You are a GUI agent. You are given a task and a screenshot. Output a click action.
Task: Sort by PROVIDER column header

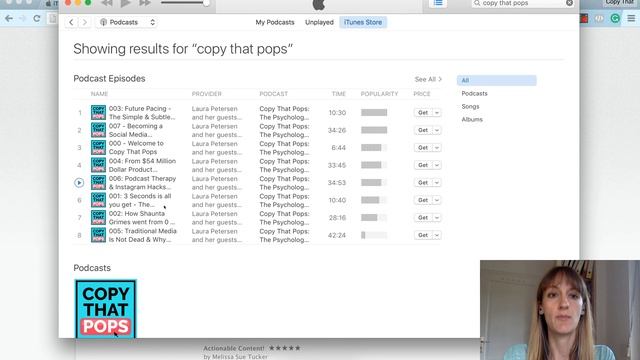click(207, 94)
